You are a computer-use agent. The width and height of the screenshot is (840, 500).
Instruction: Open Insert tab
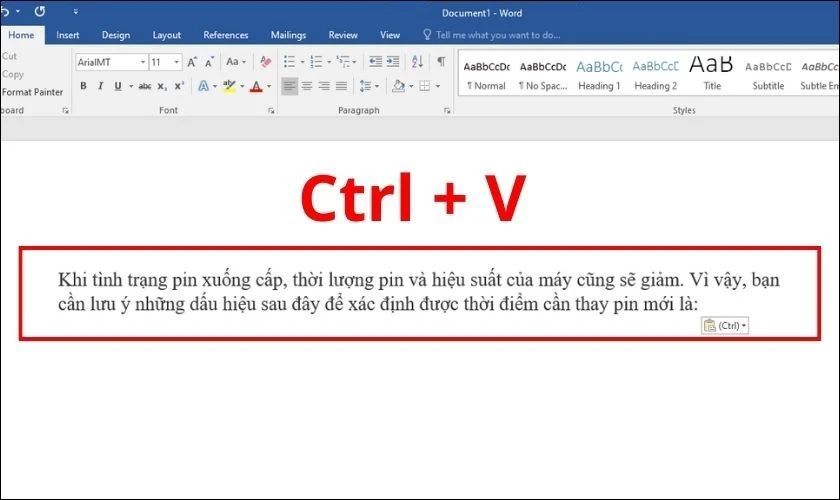coord(68,35)
